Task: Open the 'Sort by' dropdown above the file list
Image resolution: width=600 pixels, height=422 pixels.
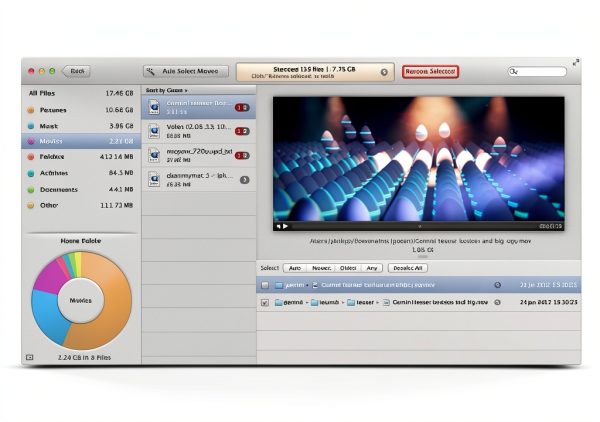Action: point(166,90)
